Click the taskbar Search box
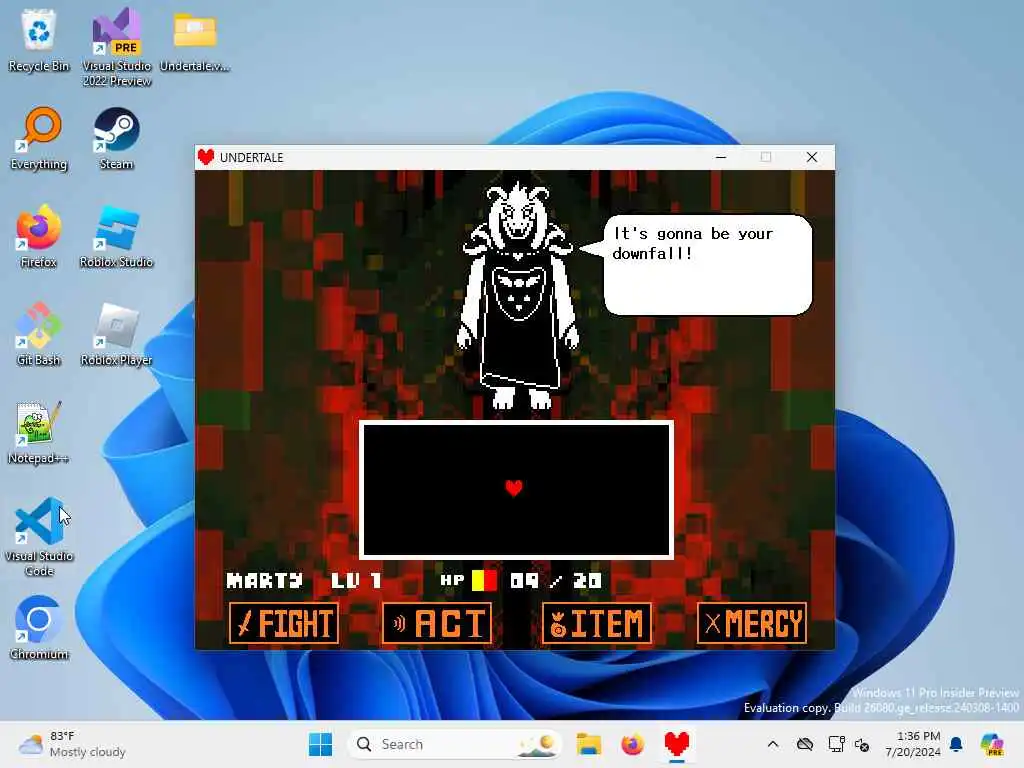The image size is (1024, 768). click(455, 744)
